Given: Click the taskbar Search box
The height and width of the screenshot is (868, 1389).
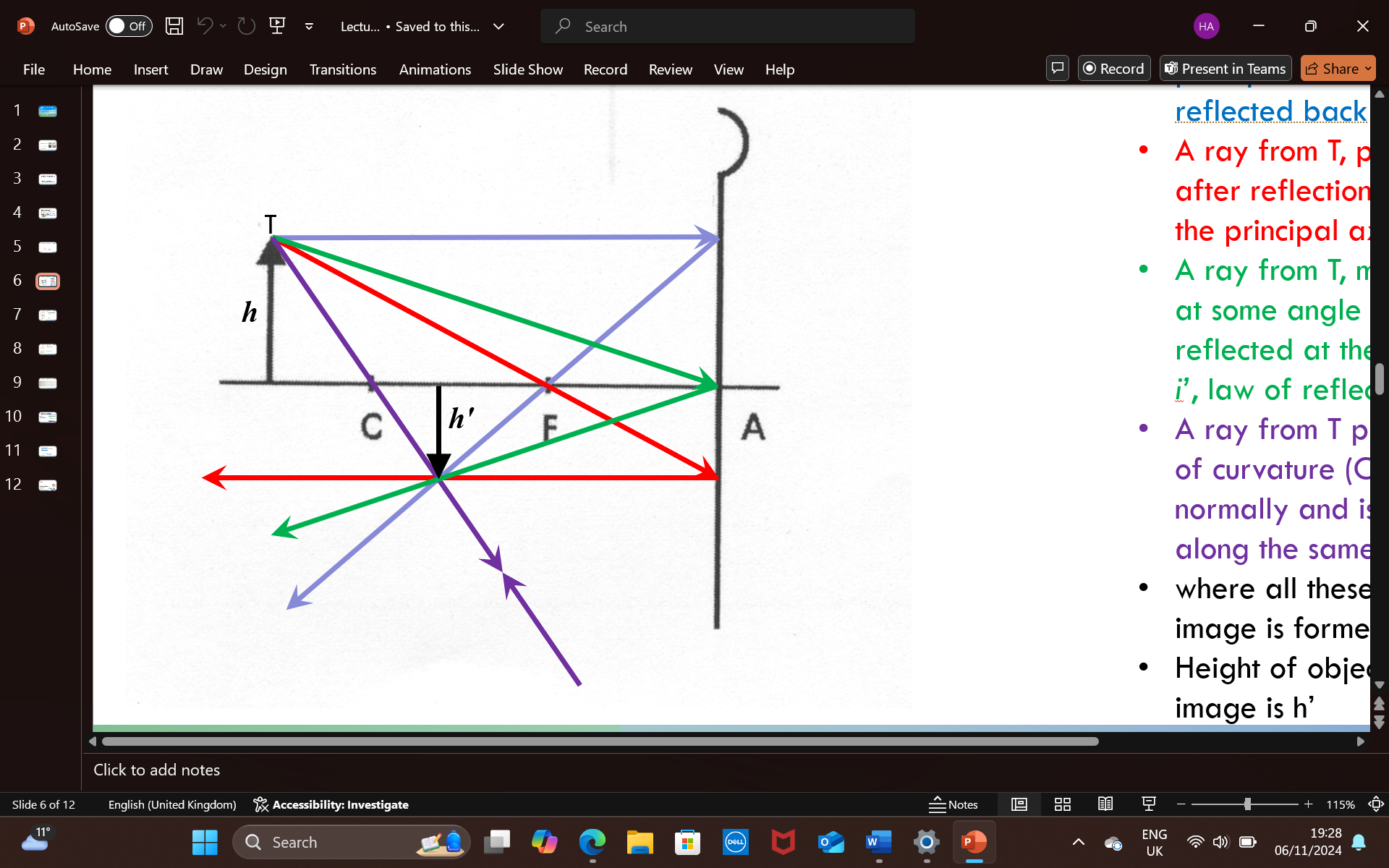Looking at the screenshot, I should click(350, 842).
